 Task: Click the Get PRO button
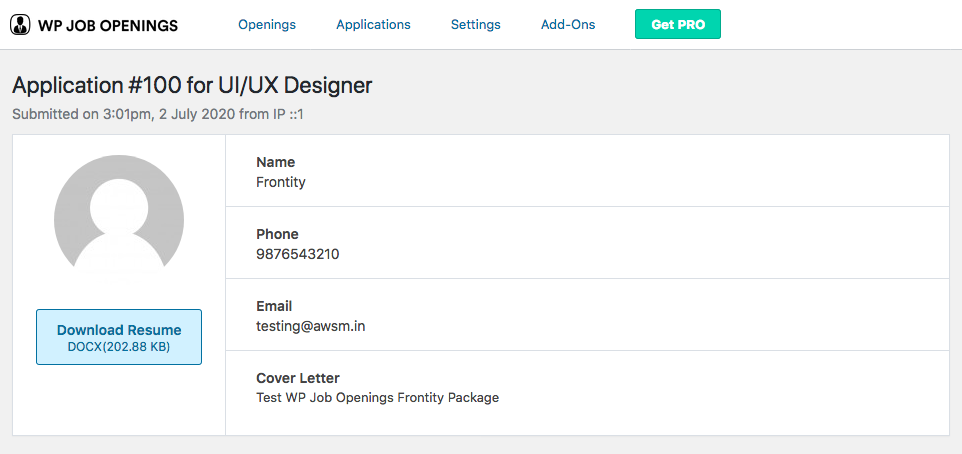point(678,24)
